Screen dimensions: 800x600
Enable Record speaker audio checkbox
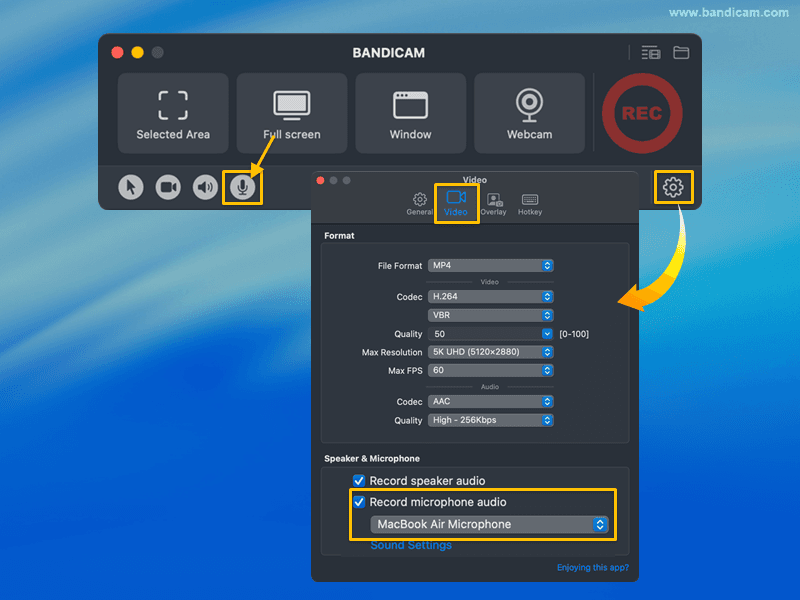click(x=359, y=481)
